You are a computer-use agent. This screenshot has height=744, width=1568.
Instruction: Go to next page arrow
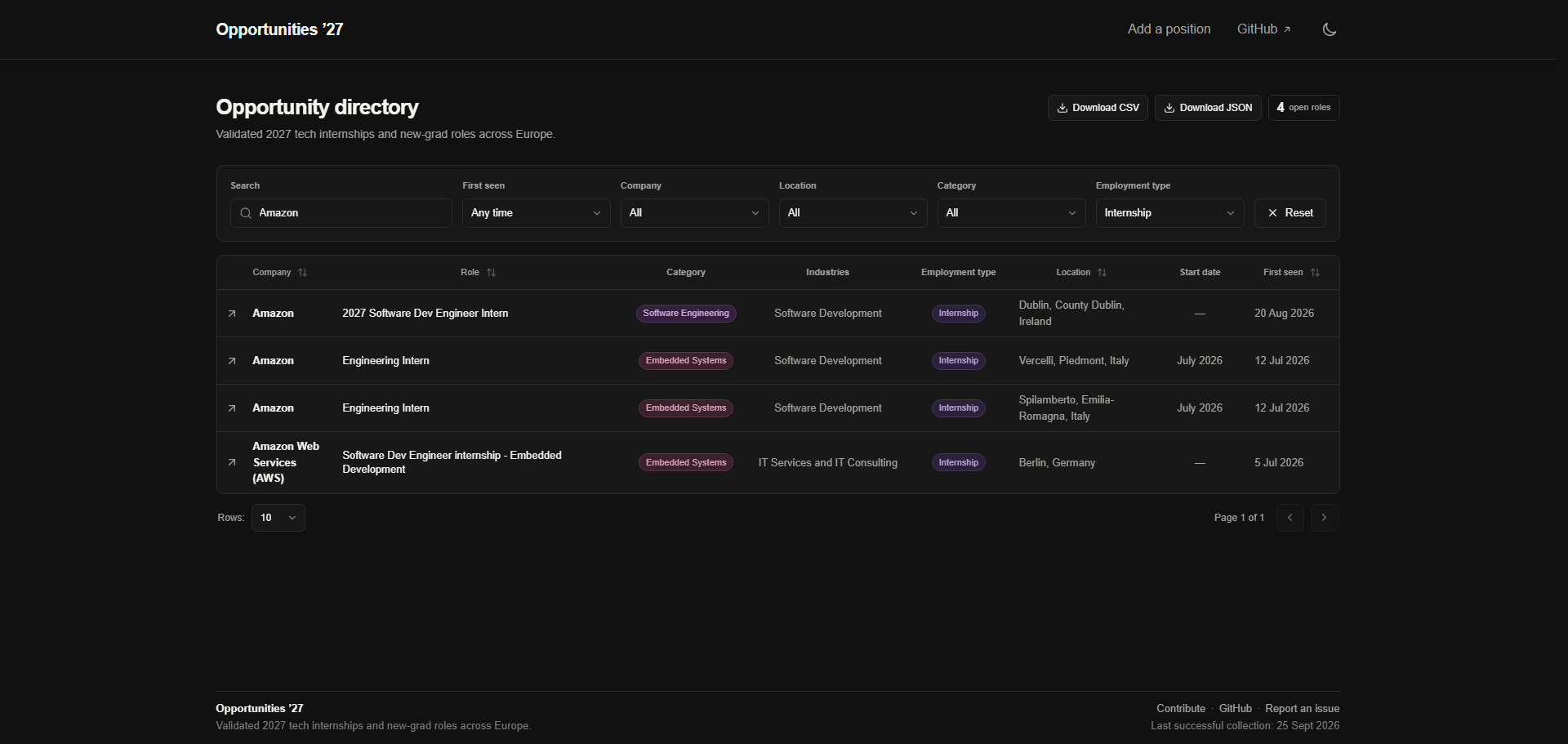[x=1325, y=518]
